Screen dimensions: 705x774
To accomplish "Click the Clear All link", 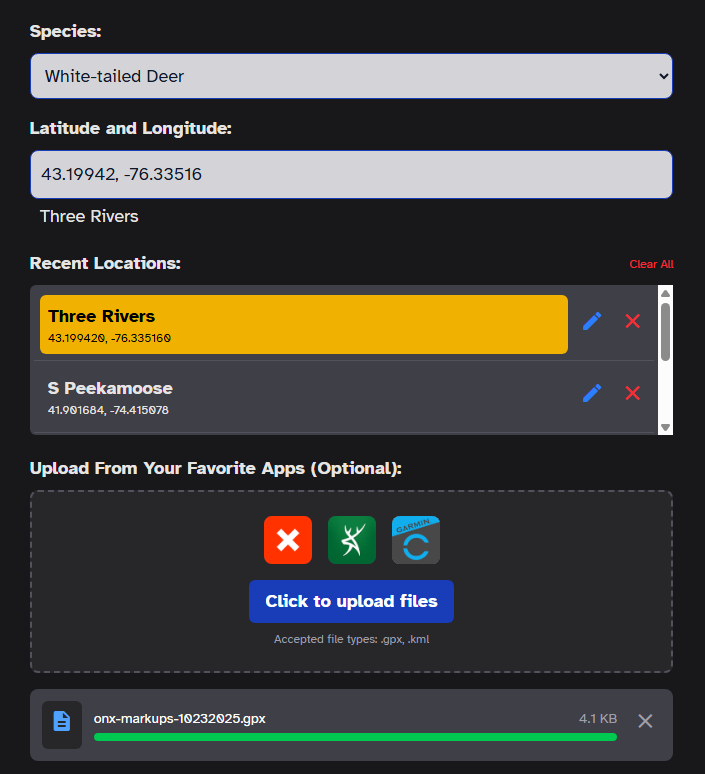I will pyautogui.click(x=651, y=264).
